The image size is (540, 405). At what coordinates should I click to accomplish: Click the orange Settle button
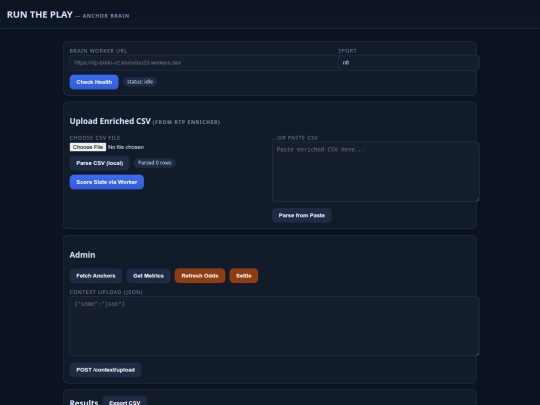(x=244, y=276)
